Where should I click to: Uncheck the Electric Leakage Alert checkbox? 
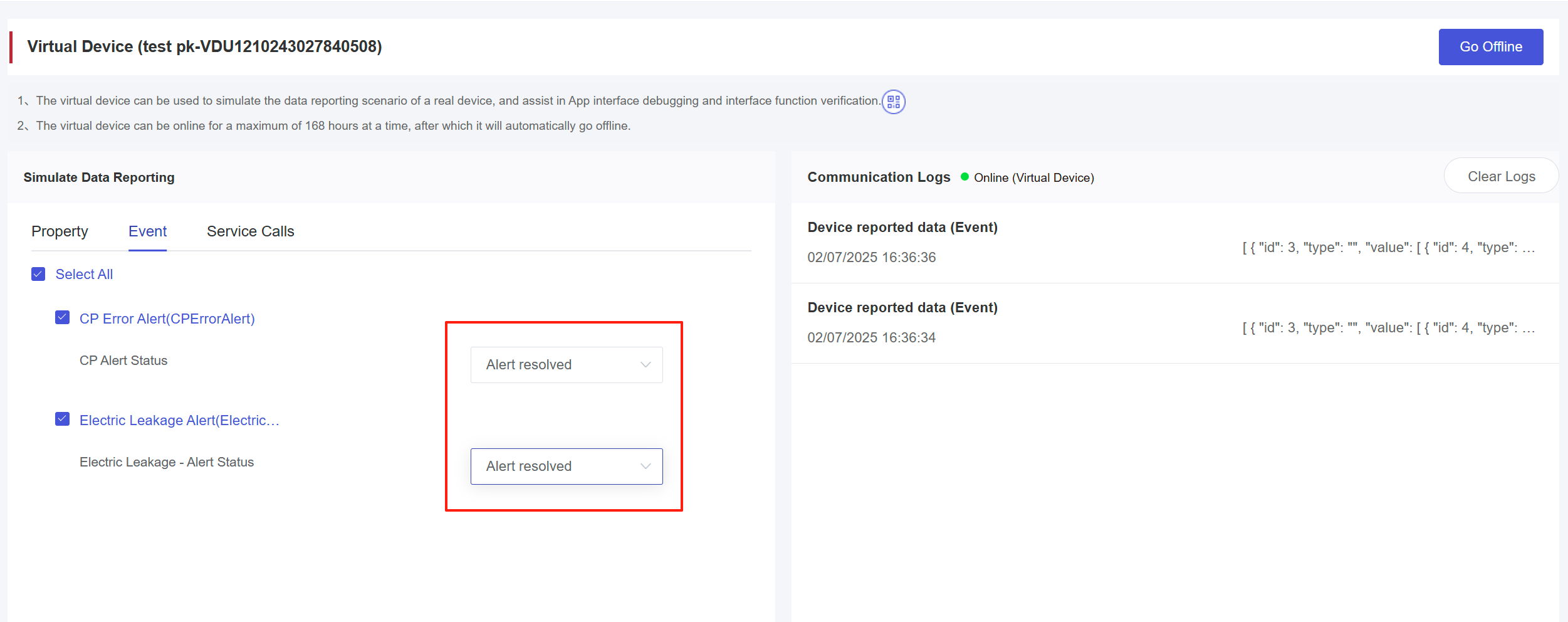coord(62,419)
